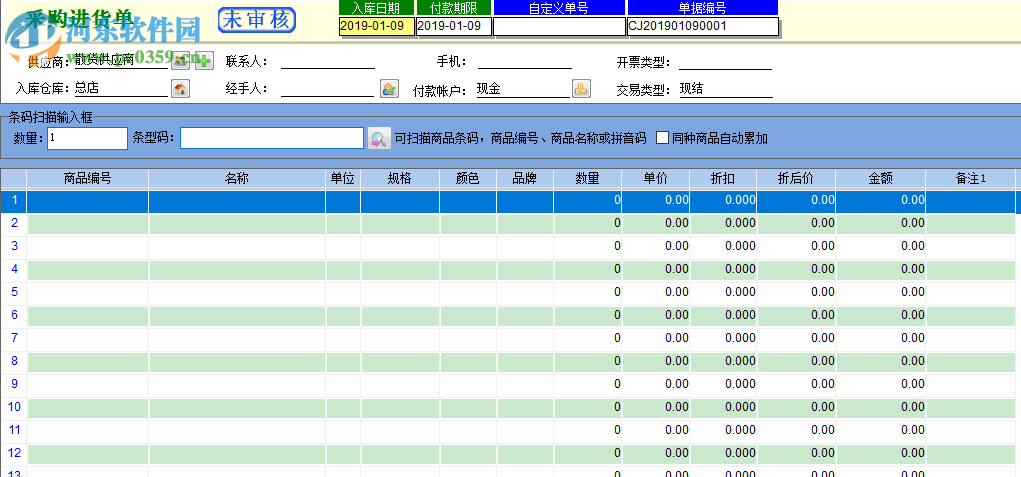The width and height of the screenshot is (1021, 477).
Task: Click the 手机 input field
Action: point(525,61)
